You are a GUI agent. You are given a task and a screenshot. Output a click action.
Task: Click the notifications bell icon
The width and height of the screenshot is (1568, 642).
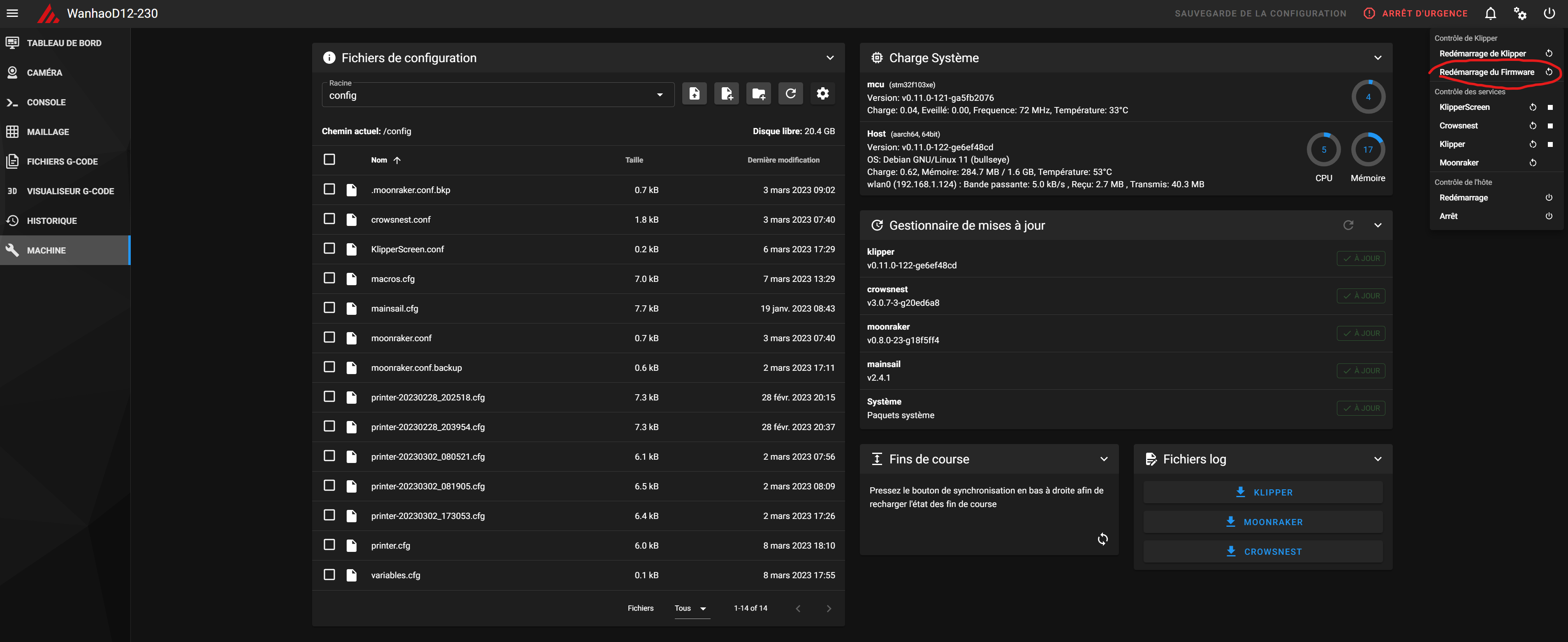point(1490,14)
